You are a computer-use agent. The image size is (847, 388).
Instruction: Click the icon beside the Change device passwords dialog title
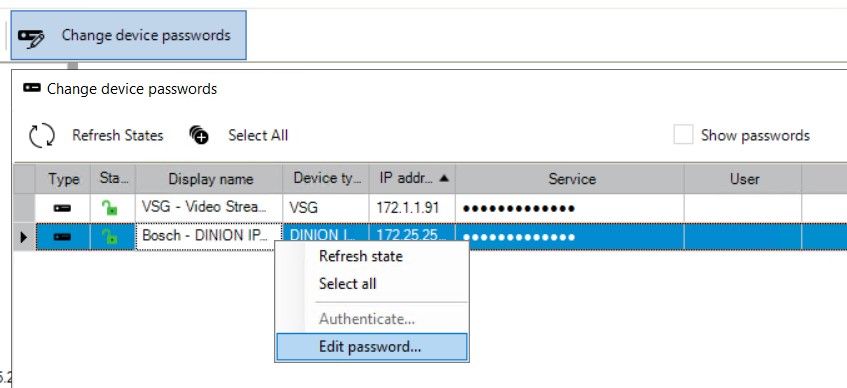coord(32,88)
